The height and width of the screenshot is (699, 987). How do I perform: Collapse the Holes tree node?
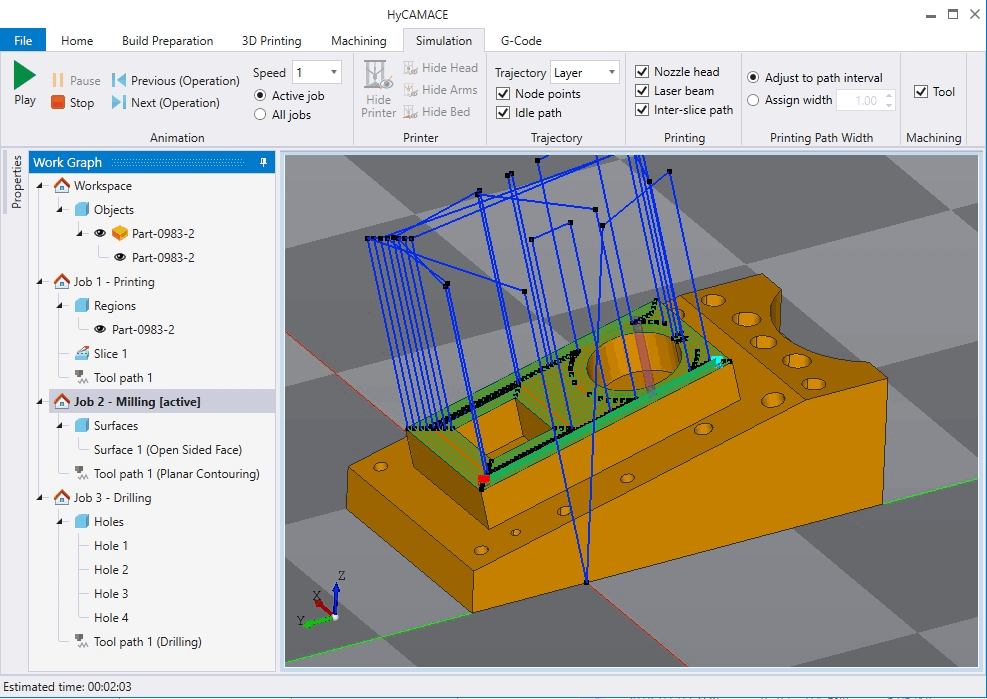[60, 521]
